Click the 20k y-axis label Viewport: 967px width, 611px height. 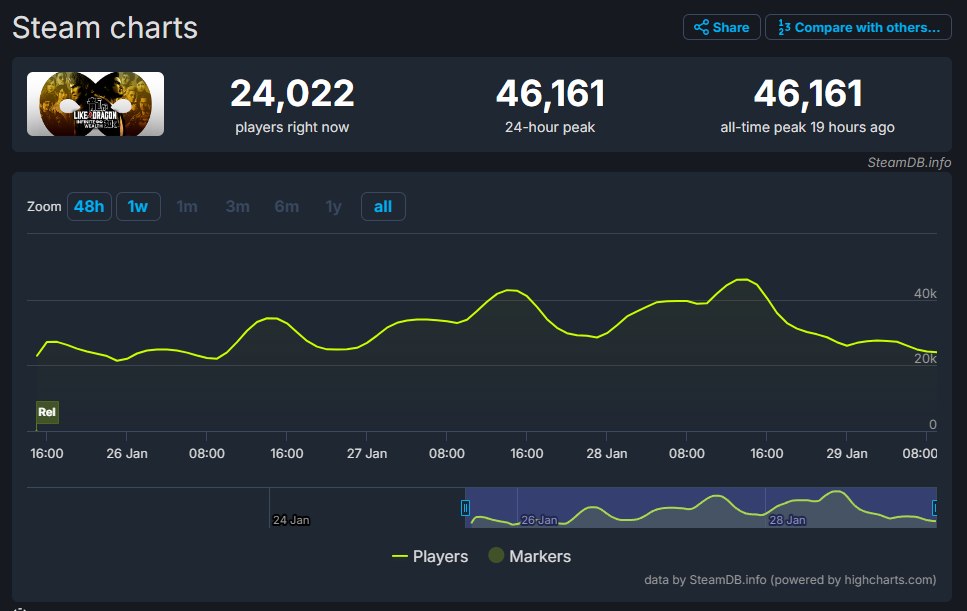[x=925, y=359]
